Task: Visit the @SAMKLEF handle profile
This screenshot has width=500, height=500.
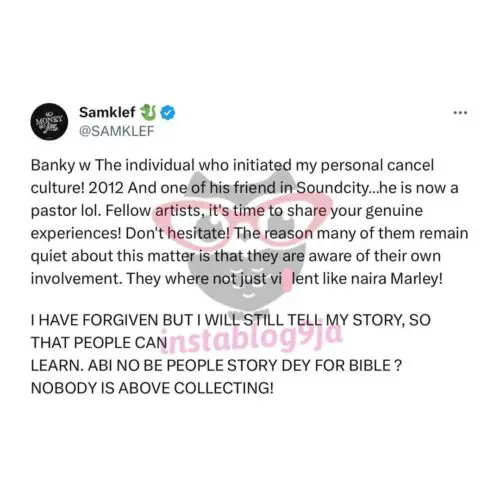Action: click(117, 131)
